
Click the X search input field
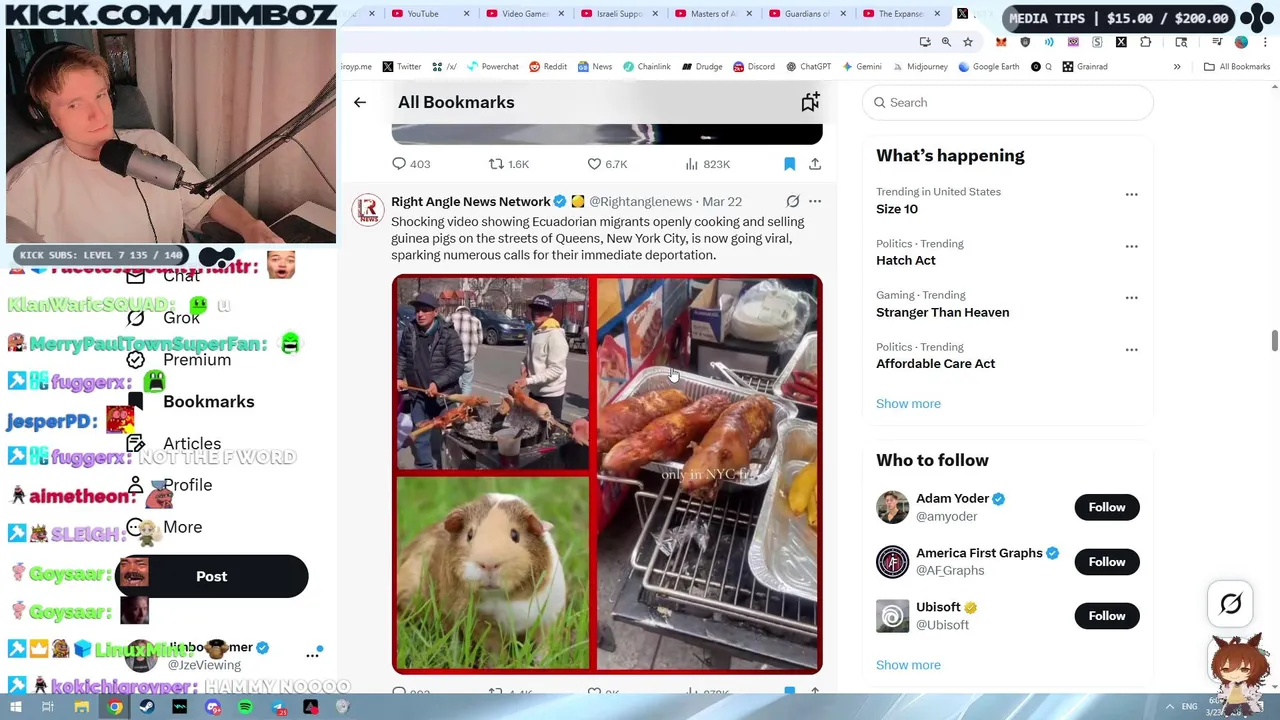pos(1007,102)
